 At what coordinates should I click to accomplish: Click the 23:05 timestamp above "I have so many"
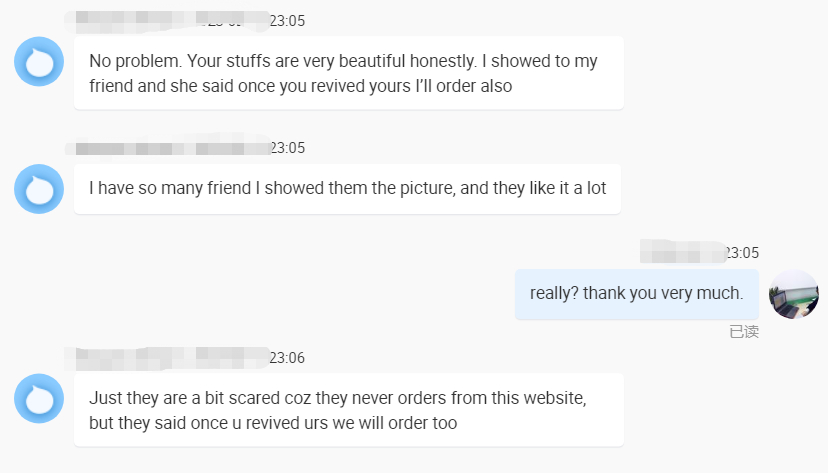pyautogui.click(x=288, y=148)
